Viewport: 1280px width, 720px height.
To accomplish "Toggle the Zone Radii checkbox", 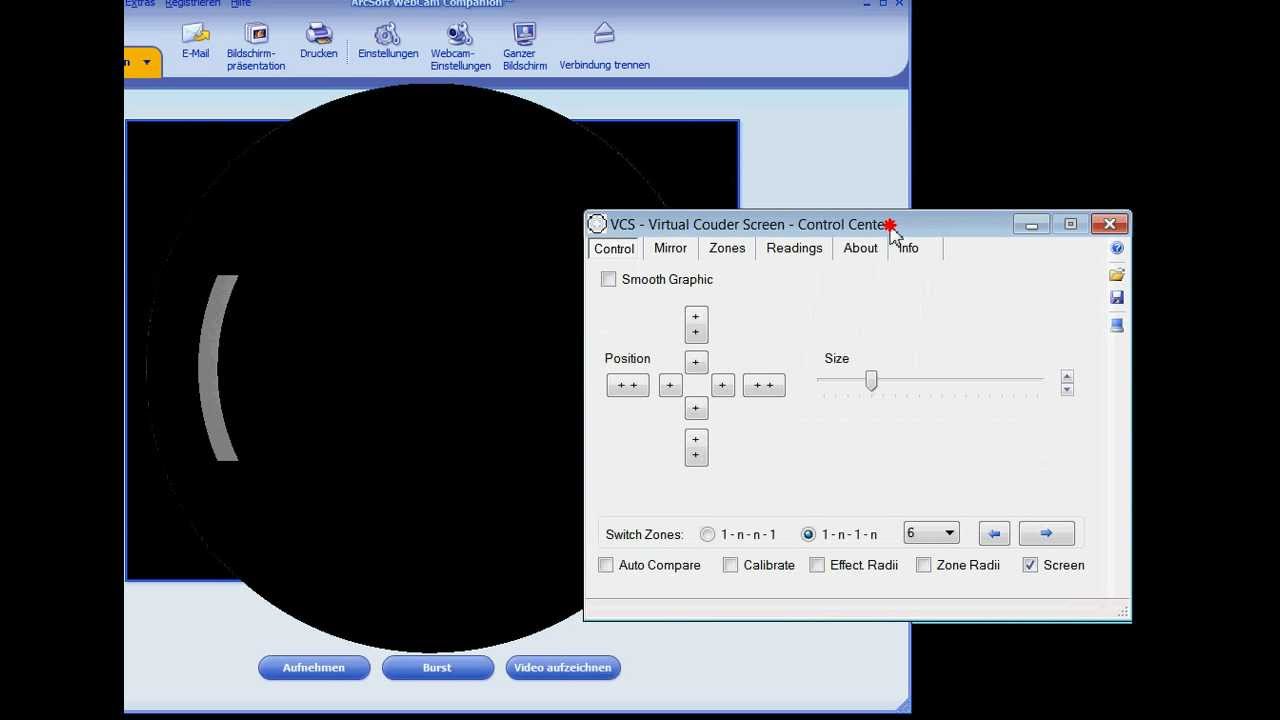I will point(924,565).
